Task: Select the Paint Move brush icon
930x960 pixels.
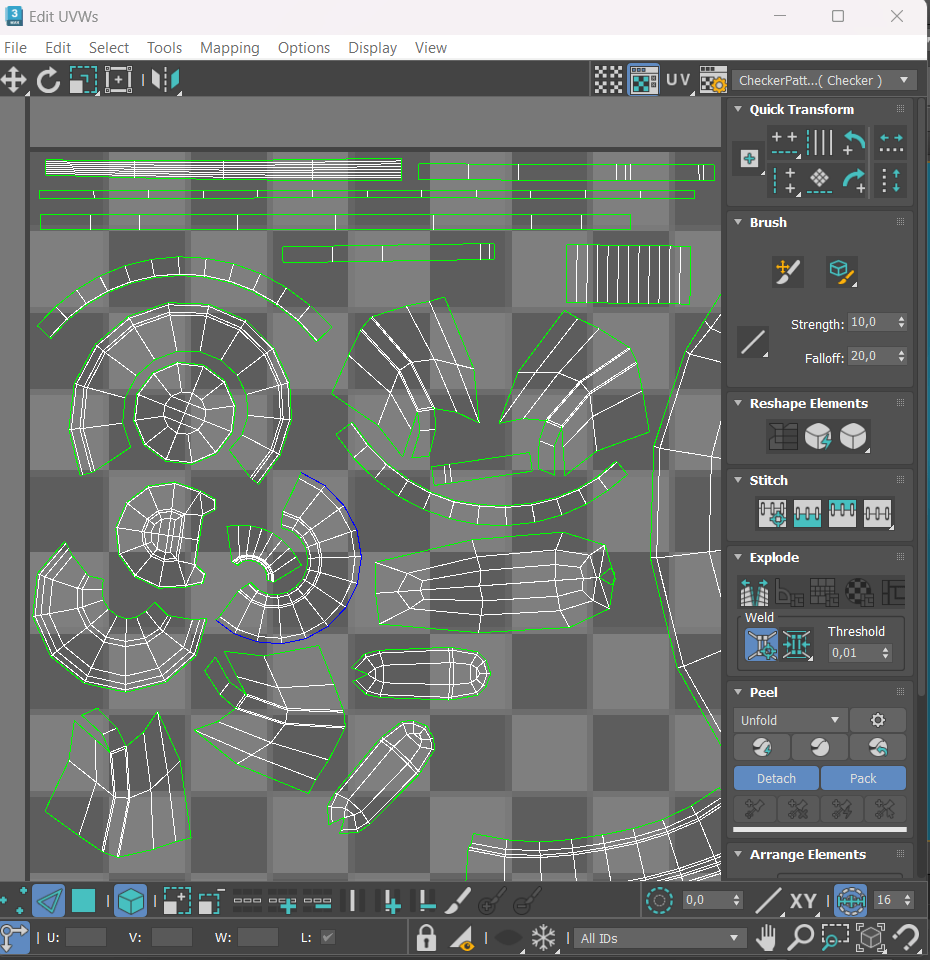Action: tap(787, 270)
